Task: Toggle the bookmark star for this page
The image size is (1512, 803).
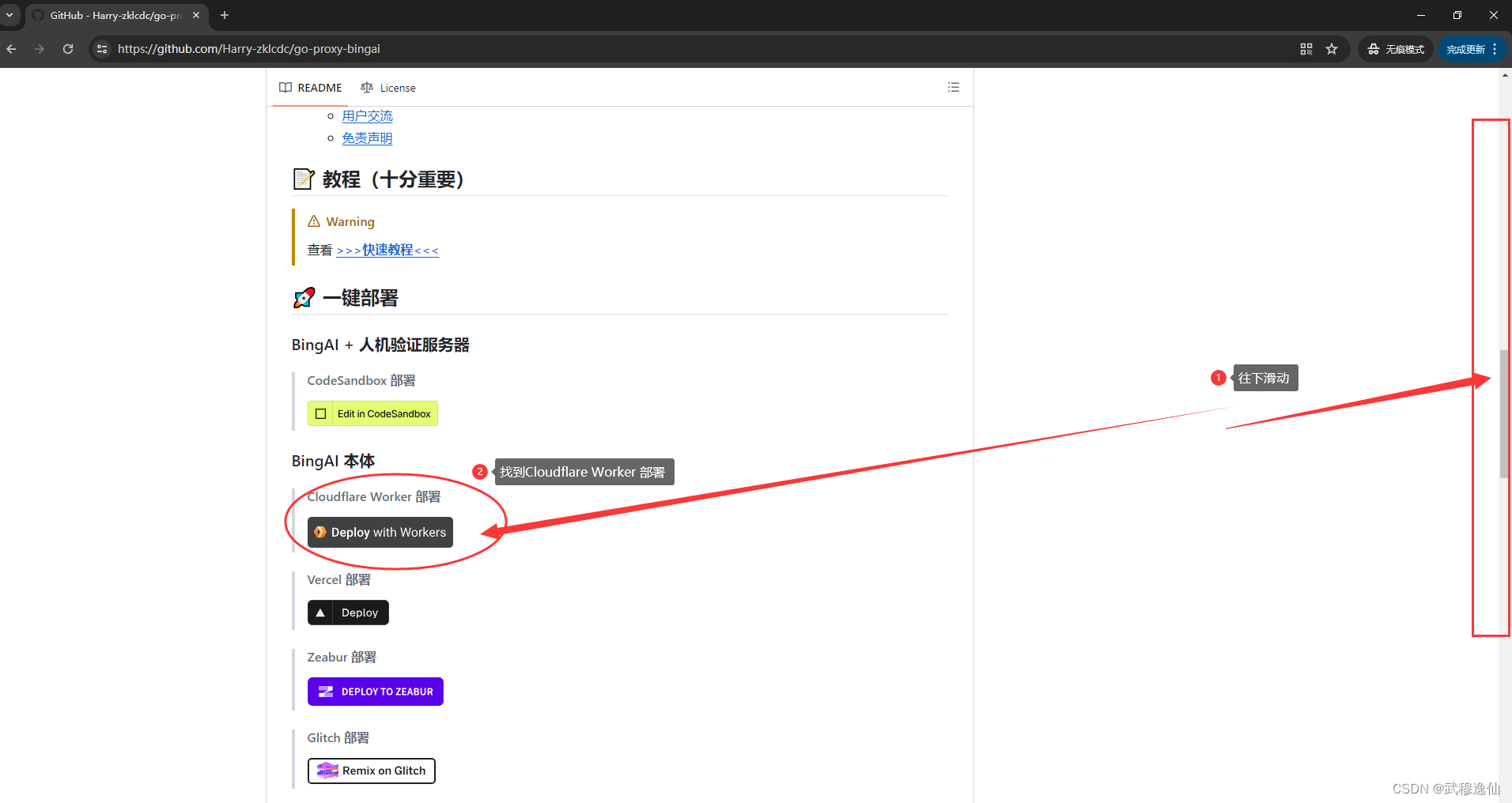Action: [x=1332, y=49]
